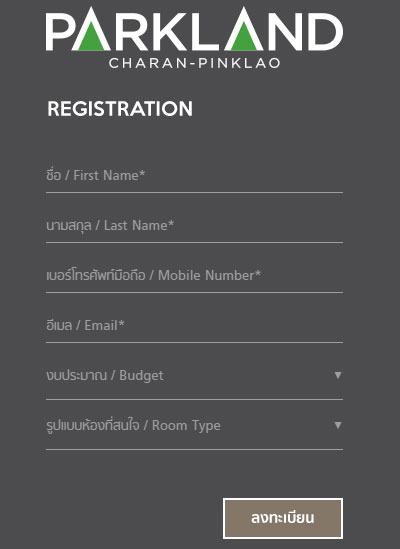Select the Thai label งบประมาณ in Budget
Viewport: 400px width, 549px height.
(76, 376)
